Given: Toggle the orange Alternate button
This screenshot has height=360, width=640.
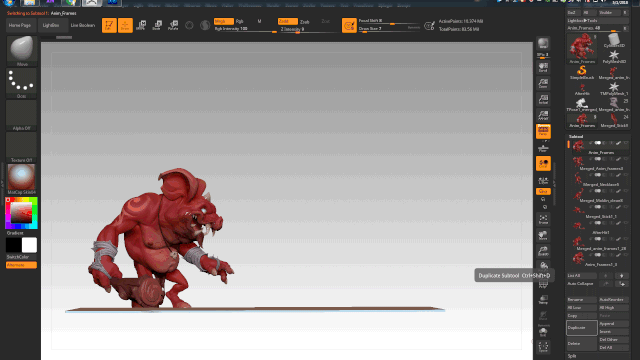Looking at the screenshot, I should coord(21,265).
